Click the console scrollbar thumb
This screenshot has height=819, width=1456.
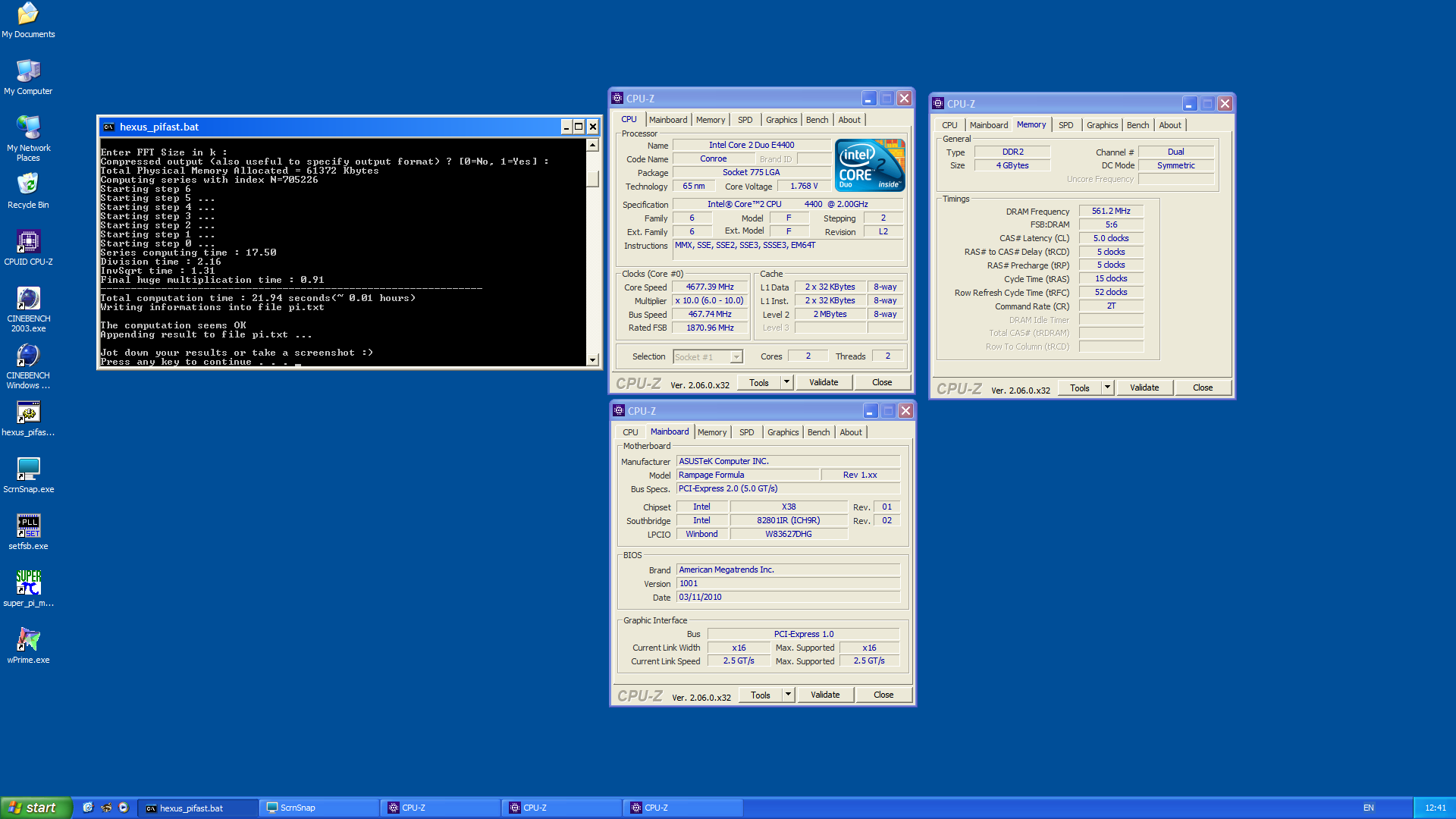click(592, 179)
